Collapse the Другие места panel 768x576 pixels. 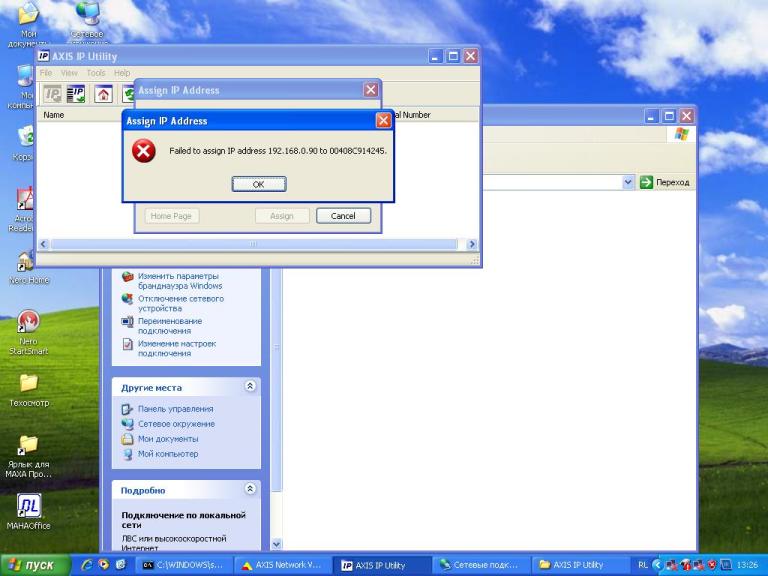(x=250, y=386)
